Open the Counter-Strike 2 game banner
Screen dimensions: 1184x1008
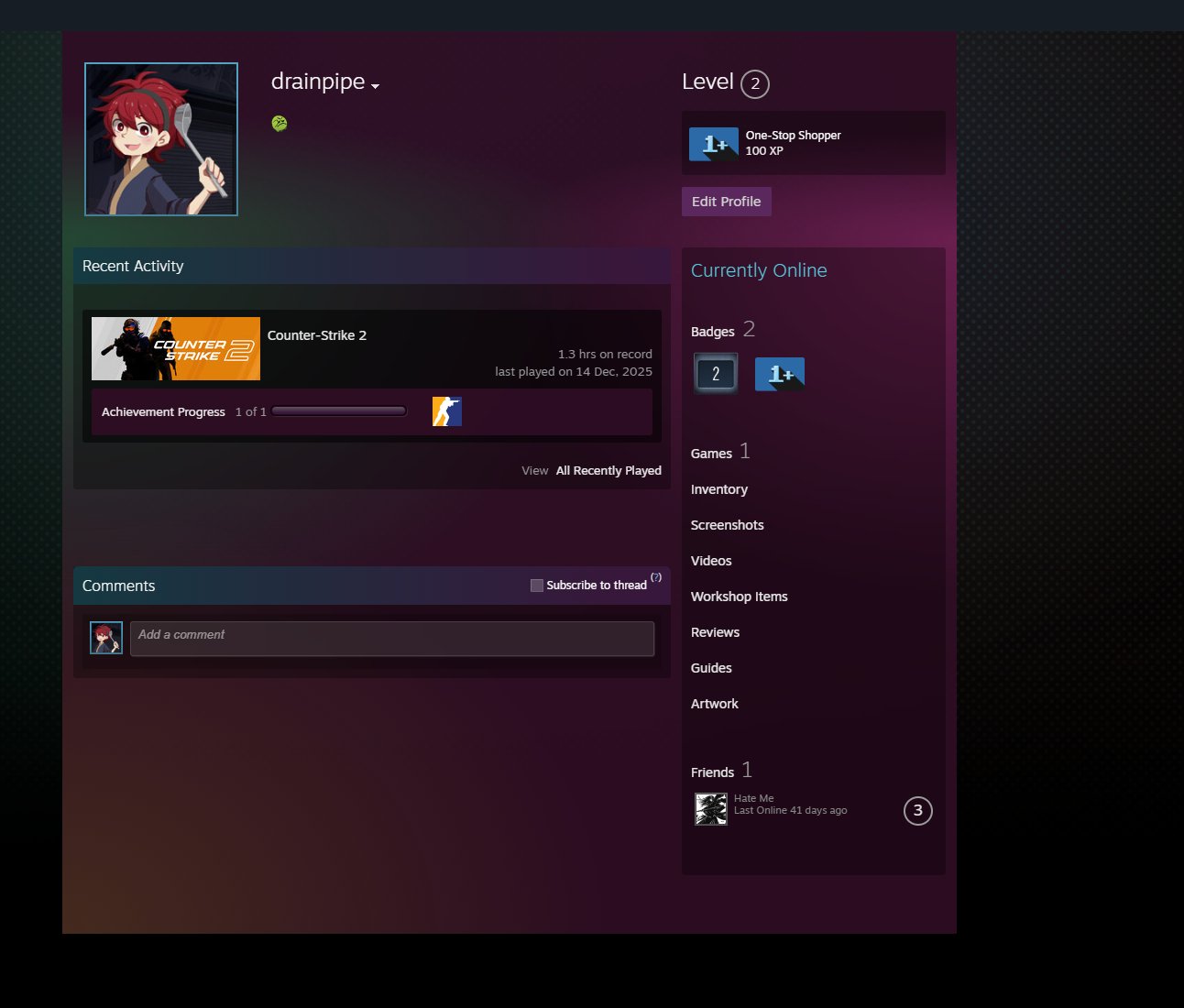pos(176,348)
